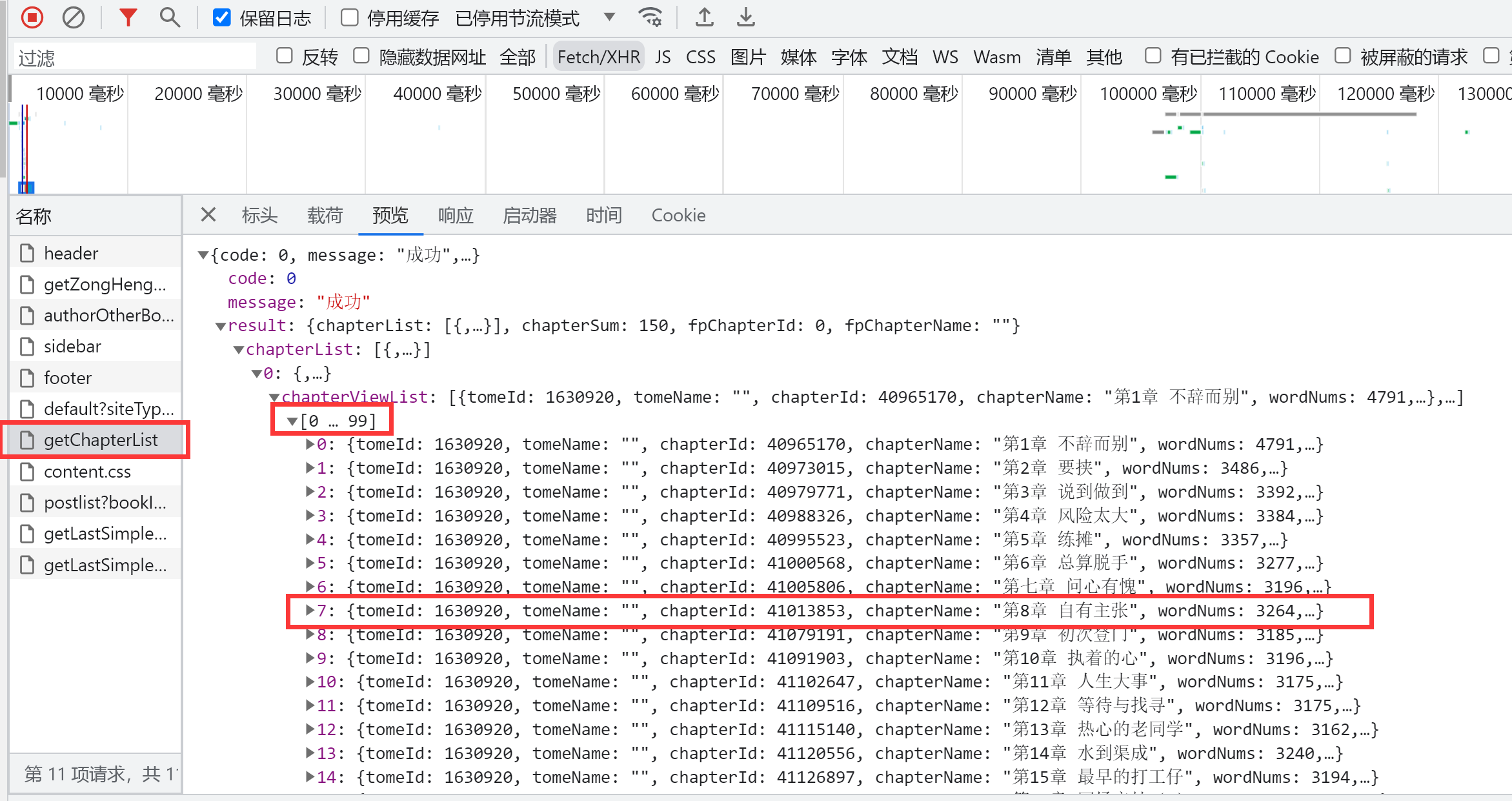Viewport: 1512px width, 801px height.
Task: Select getChapterList request in list
Action: (100, 440)
